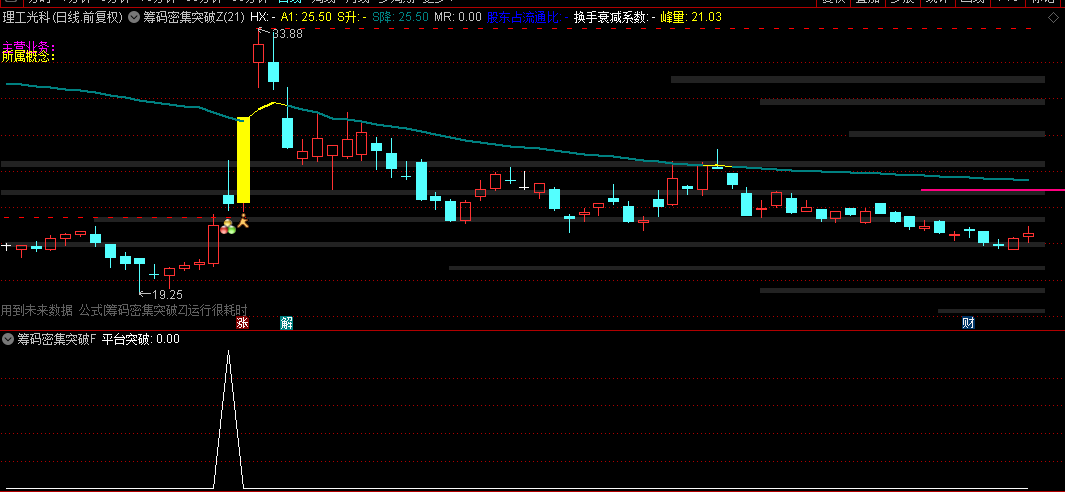Click the colored balls signal icon
This screenshot has width=1065, height=492.
[x=228, y=226]
